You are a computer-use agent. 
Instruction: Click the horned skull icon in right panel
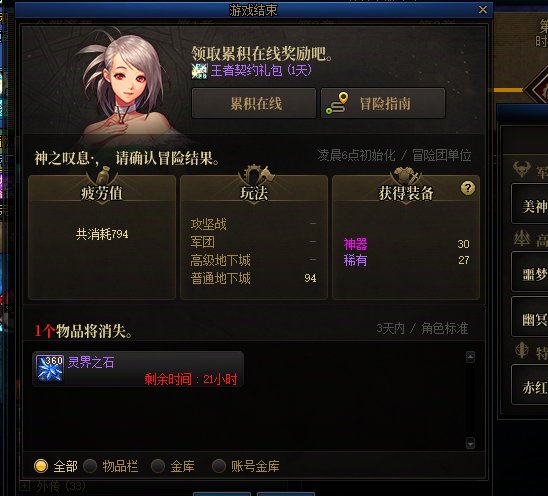[x=521, y=169]
